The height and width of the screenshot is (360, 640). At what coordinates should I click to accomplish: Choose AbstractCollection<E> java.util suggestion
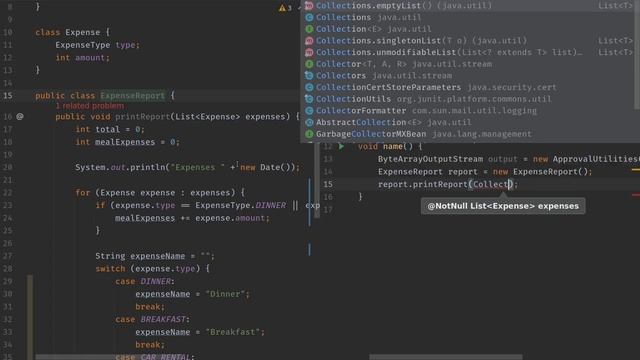pyautogui.click(x=469, y=122)
